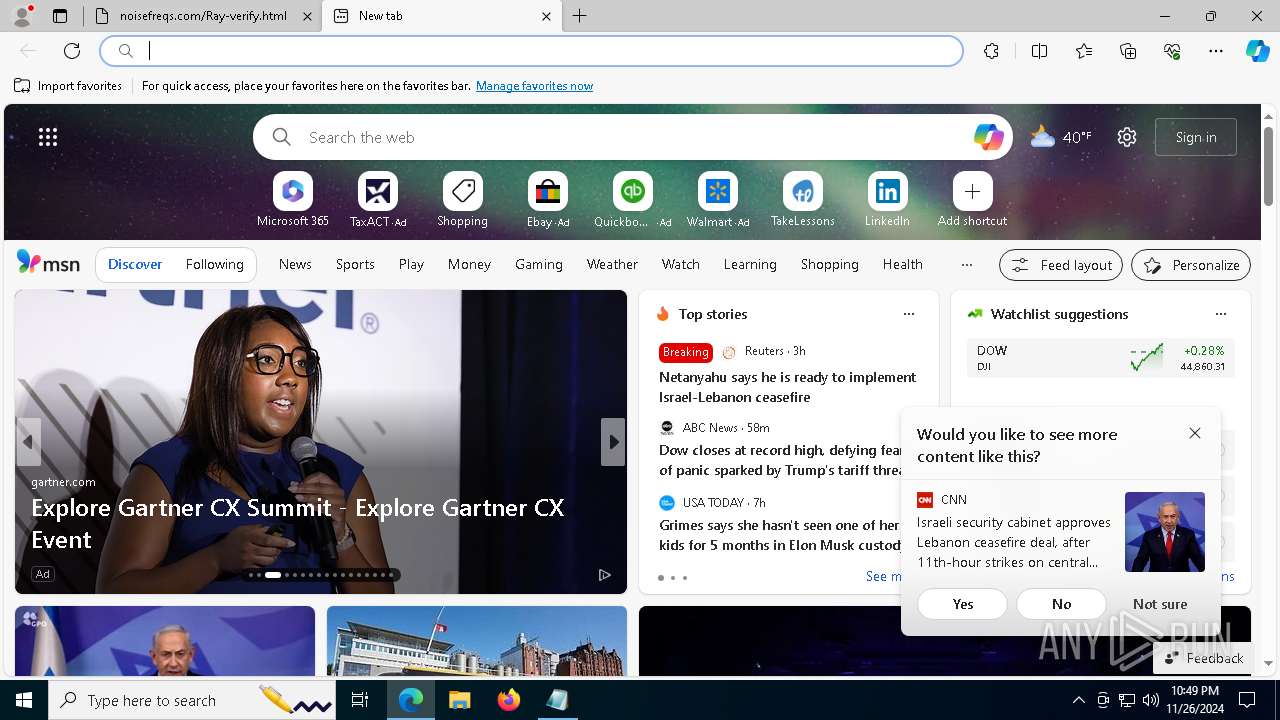Click the Personalize button

pyautogui.click(x=1191, y=265)
